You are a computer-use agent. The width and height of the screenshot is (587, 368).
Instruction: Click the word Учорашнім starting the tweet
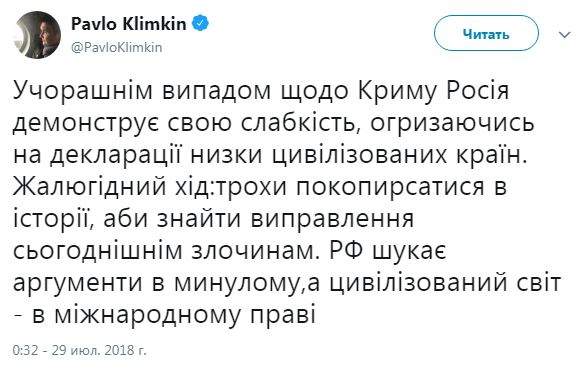(x=83, y=90)
